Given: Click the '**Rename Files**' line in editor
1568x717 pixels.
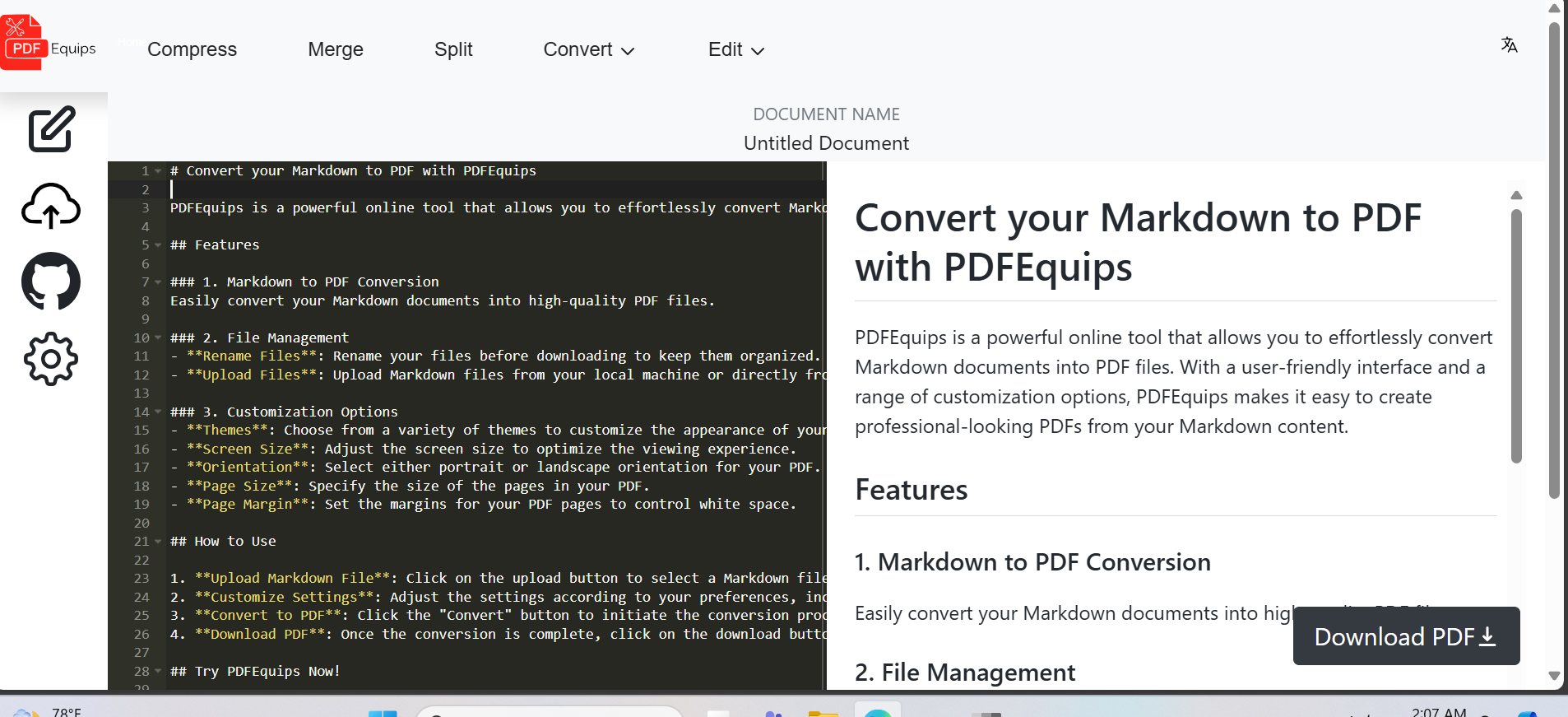Looking at the screenshot, I should pos(495,356).
